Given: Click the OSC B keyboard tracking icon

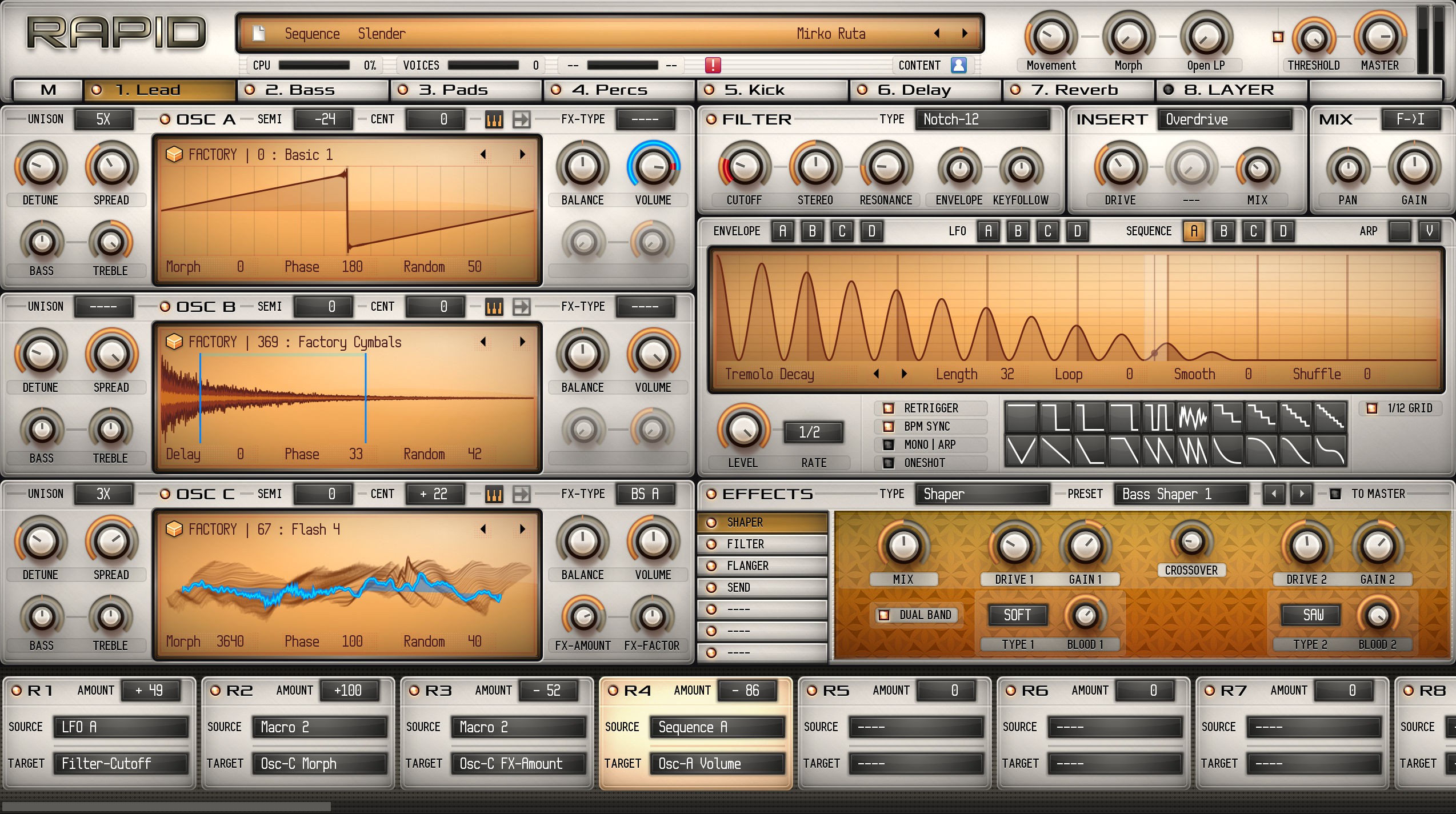Looking at the screenshot, I should [x=494, y=307].
